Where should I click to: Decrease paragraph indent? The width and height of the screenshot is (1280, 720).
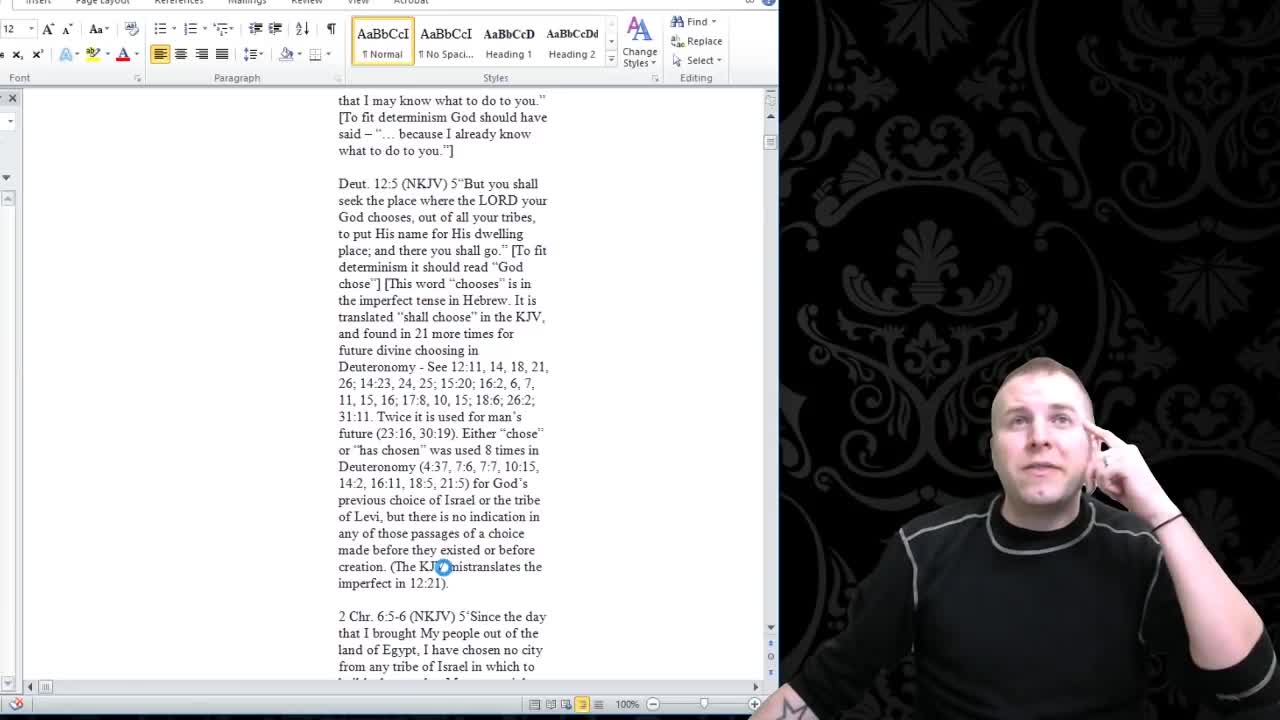(x=256, y=29)
